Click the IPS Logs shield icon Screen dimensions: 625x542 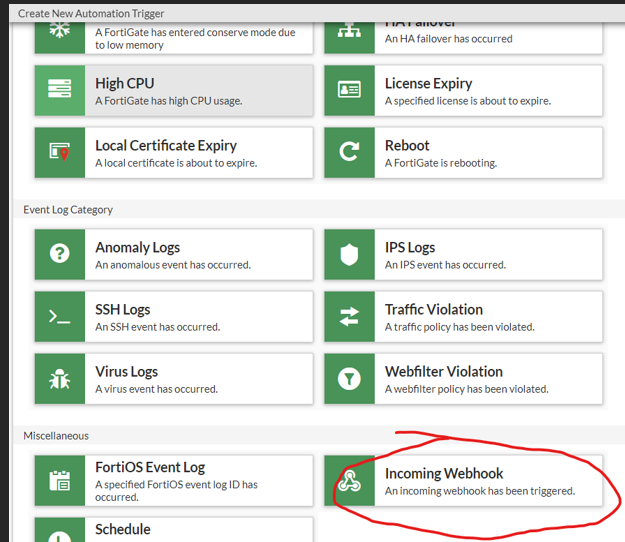(x=349, y=254)
